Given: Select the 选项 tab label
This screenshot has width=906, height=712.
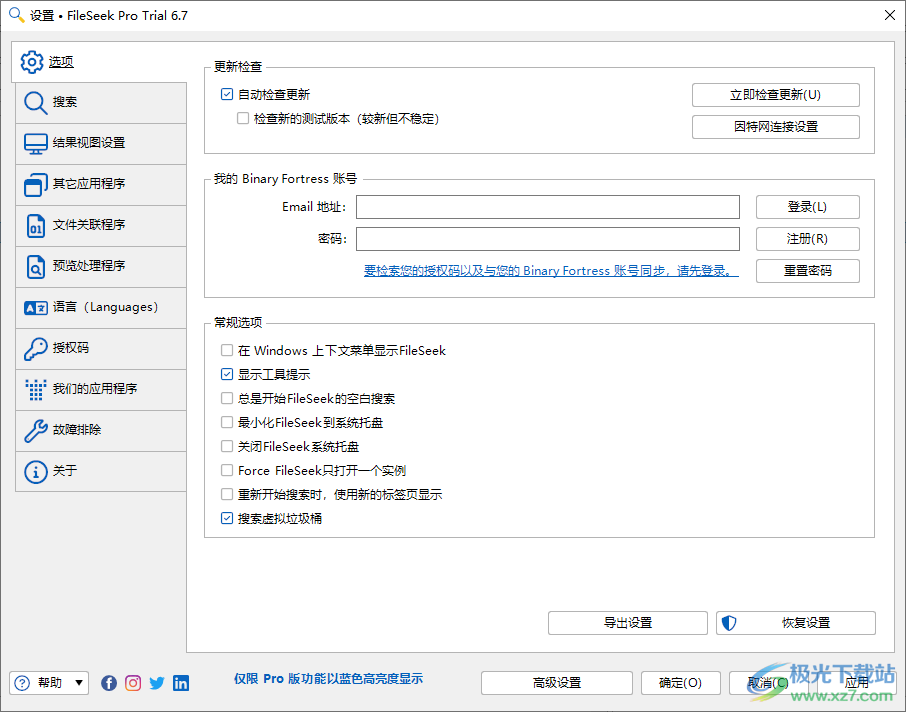Looking at the screenshot, I should pos(61,62).
